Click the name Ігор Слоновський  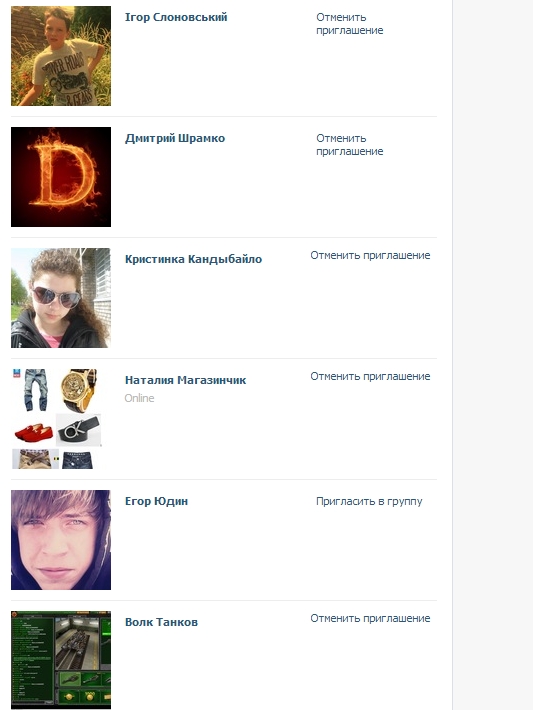coord(176,17)
